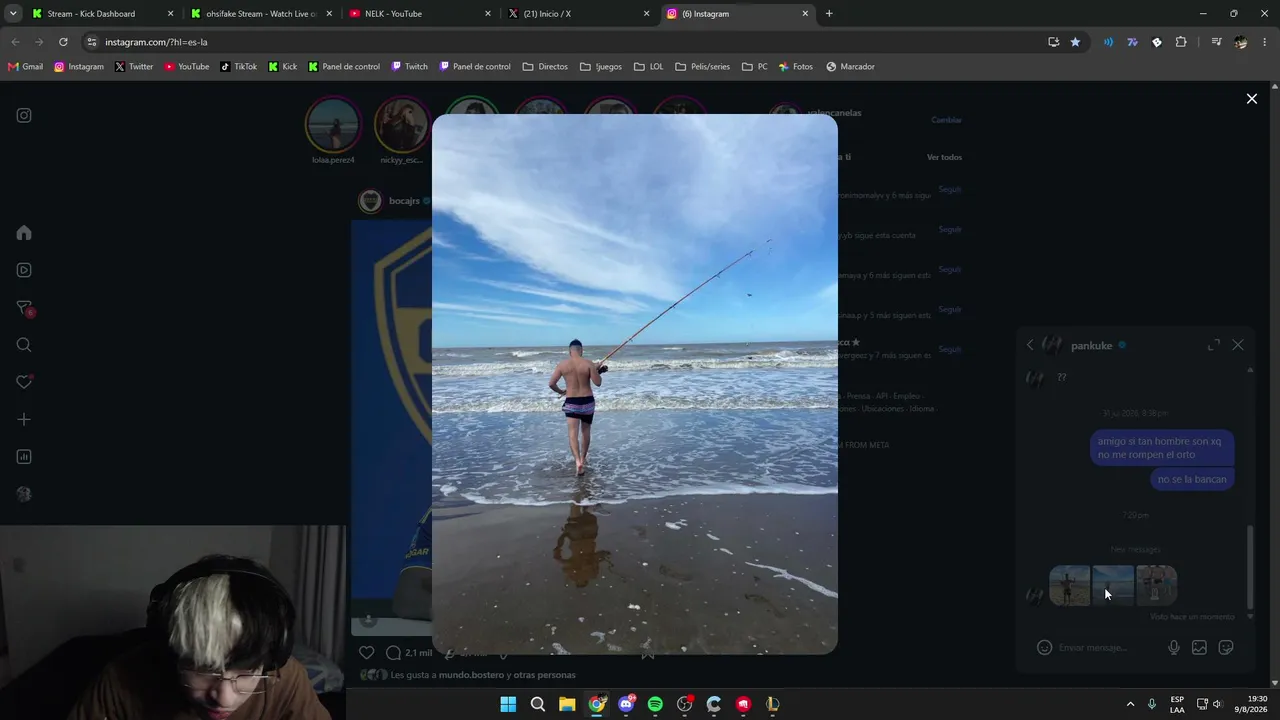Close the enlarged photo viewer with the X
This screenshot has height=720, width=1280.
1251,99
